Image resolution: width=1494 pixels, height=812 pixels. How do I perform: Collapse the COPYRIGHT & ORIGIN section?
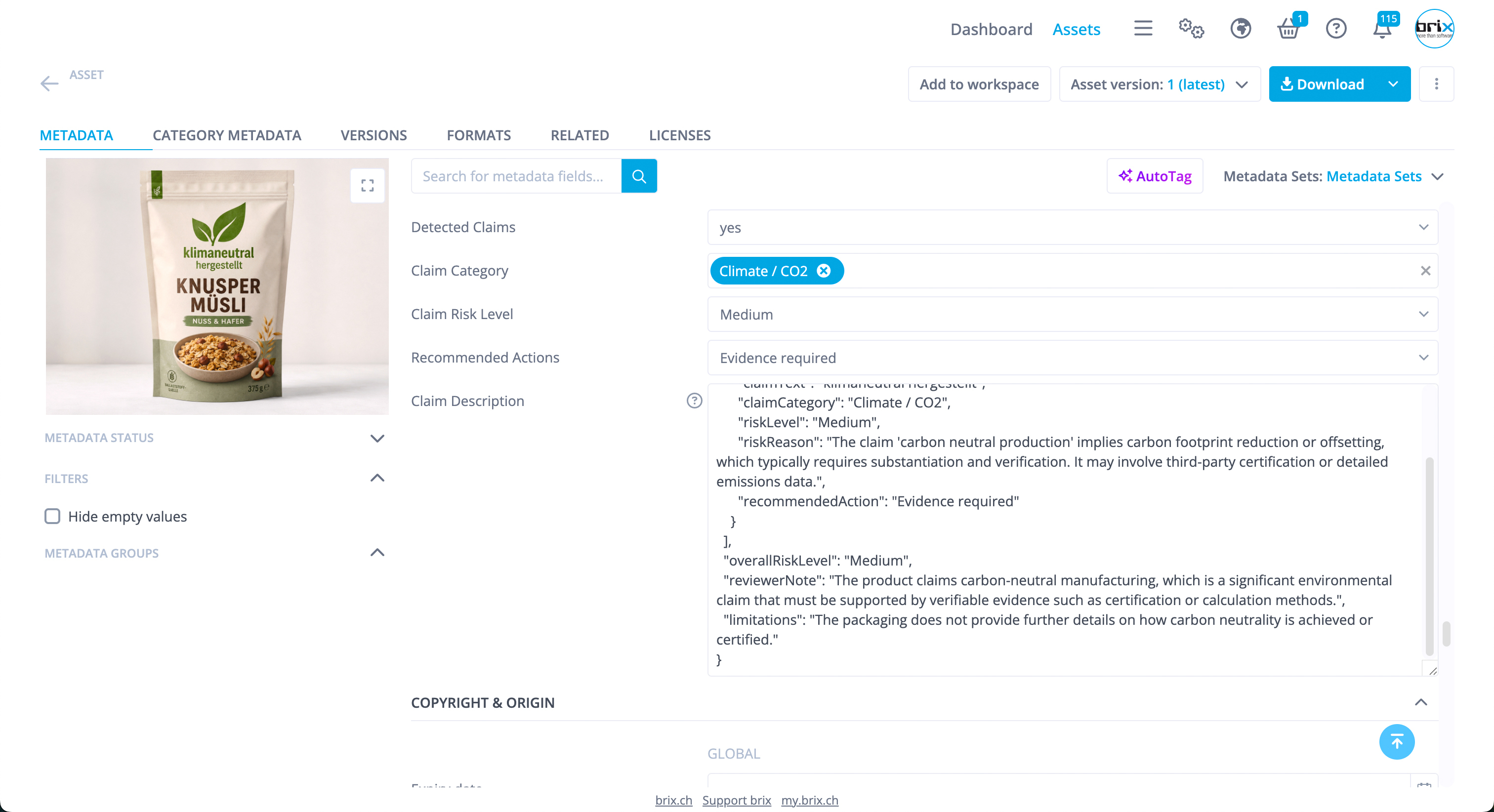1421,702
